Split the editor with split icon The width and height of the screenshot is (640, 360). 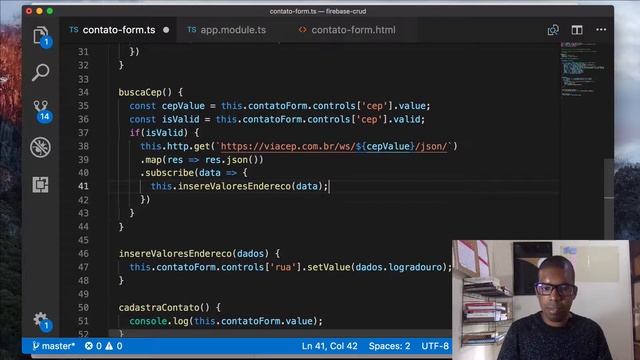click(577, 30)
